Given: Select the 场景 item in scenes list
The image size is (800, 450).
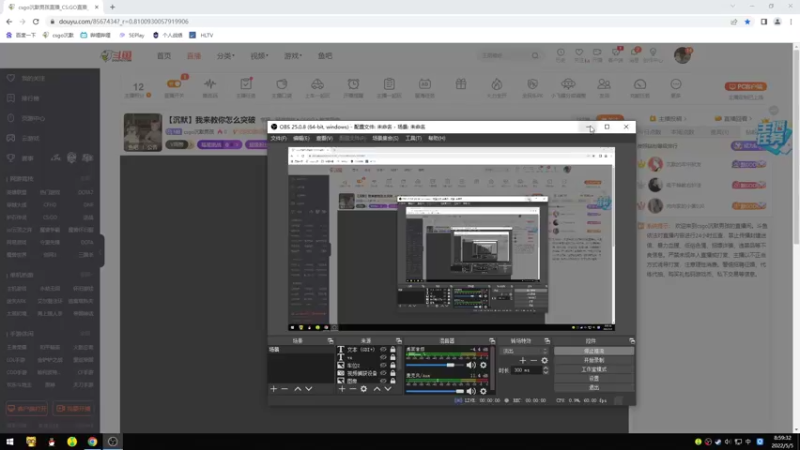Looking at the screenshot, I should pyautogui.click(x=301, y=350).
